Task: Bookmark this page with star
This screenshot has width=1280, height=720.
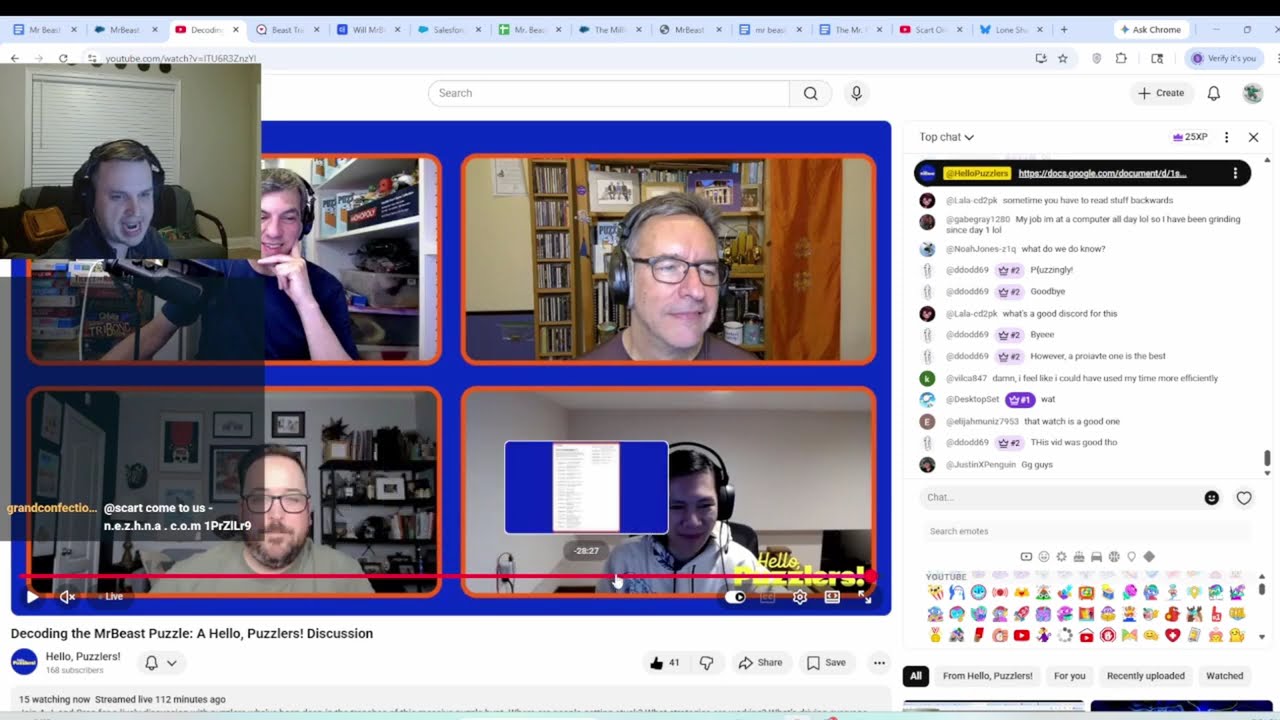Action: 1063,58
